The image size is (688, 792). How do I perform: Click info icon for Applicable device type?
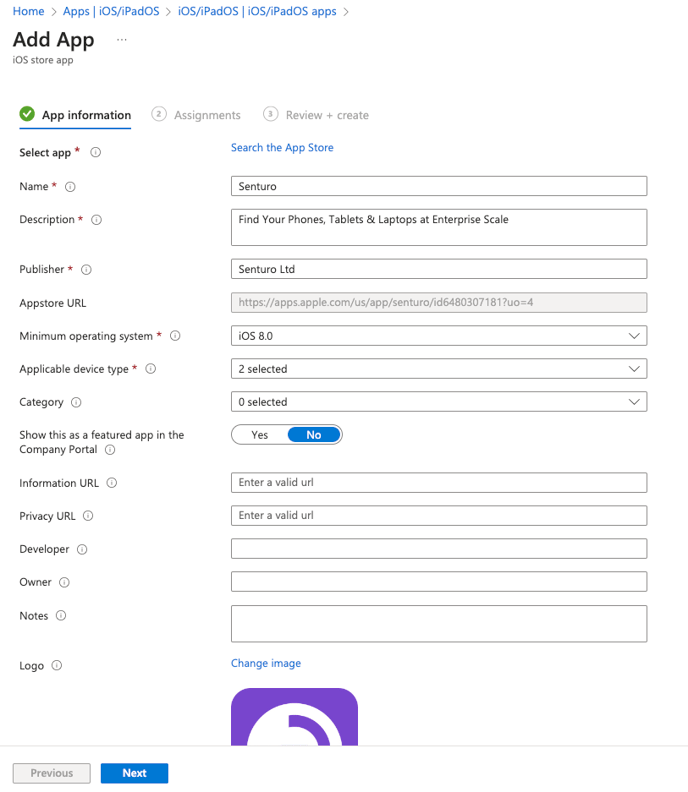(151, 369)
